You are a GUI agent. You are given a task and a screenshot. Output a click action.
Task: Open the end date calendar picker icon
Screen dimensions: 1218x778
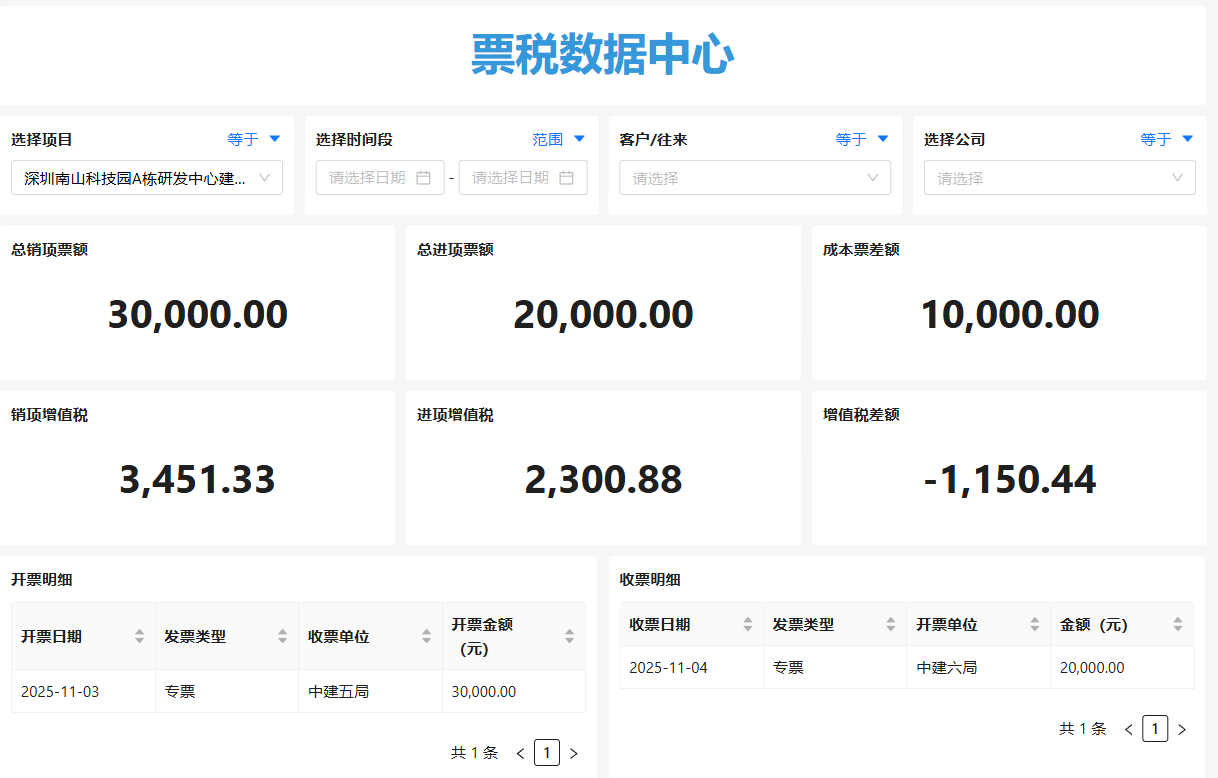coord(567,177)
